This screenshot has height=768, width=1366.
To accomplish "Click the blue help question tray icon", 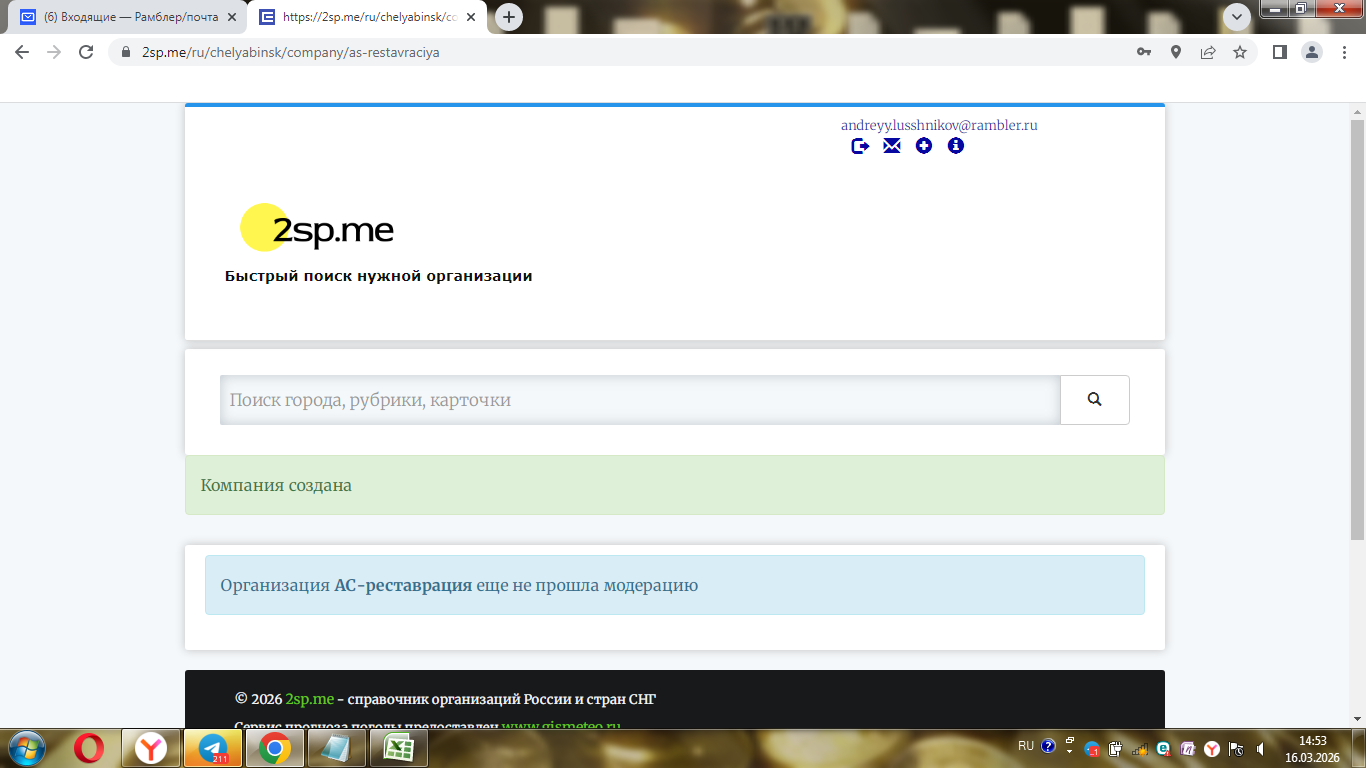I will 1048,746.
